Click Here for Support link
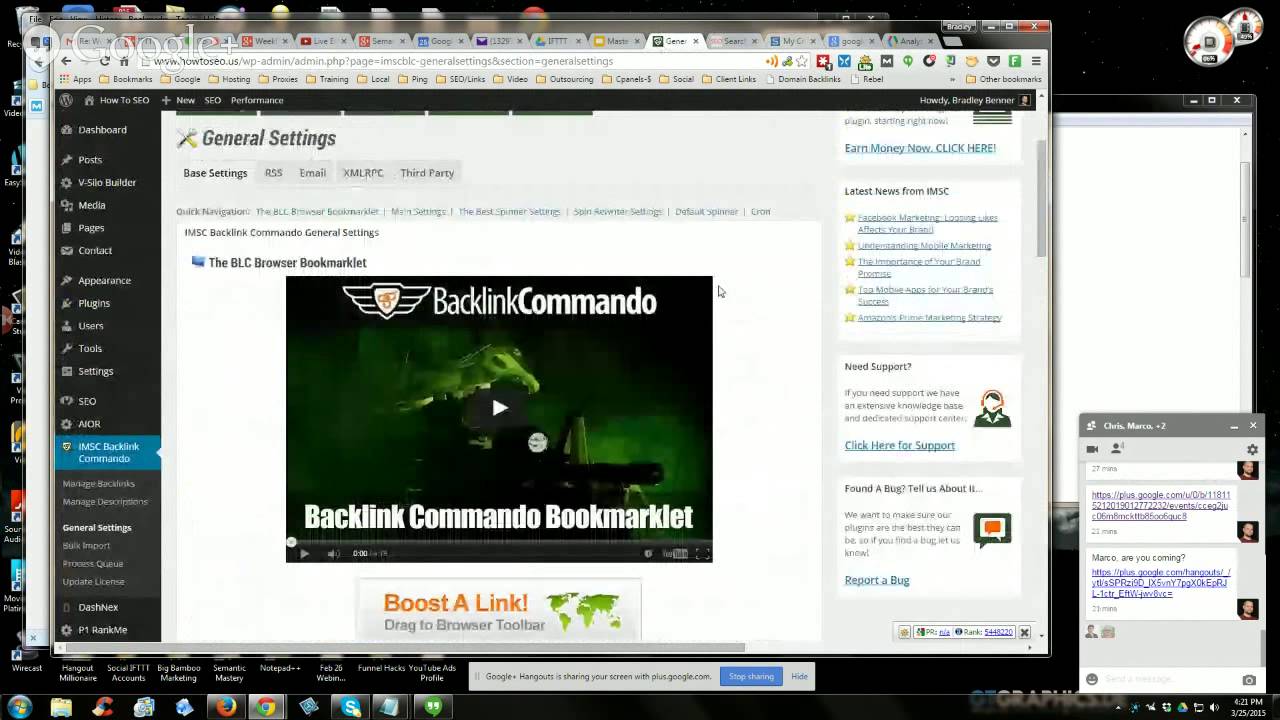Viewport: 1280px width, 720px height. pyautogui.click(x=899, y=446)
